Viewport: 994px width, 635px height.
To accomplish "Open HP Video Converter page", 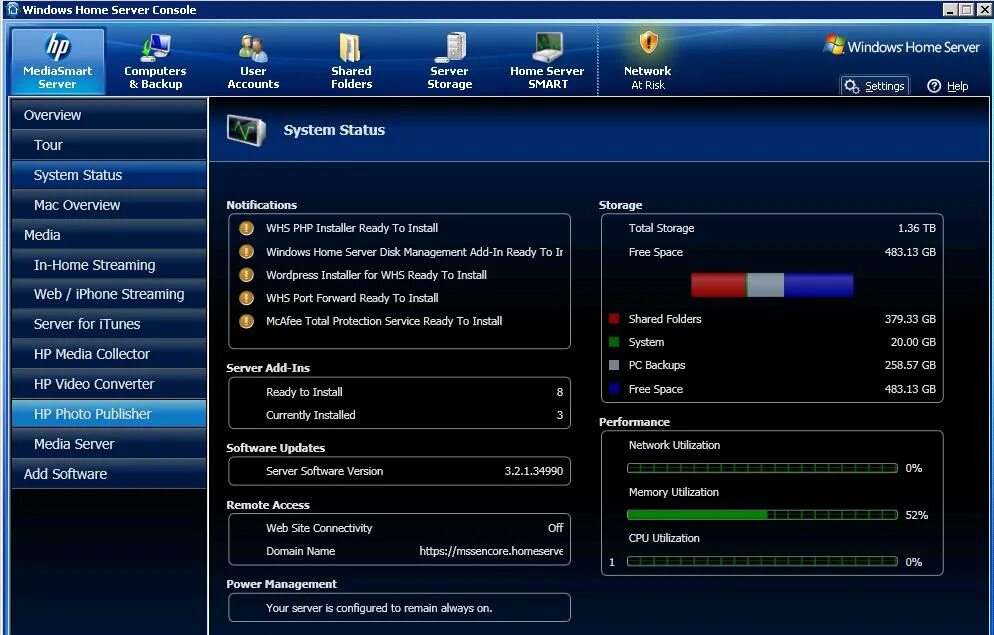I will (108, 384).
